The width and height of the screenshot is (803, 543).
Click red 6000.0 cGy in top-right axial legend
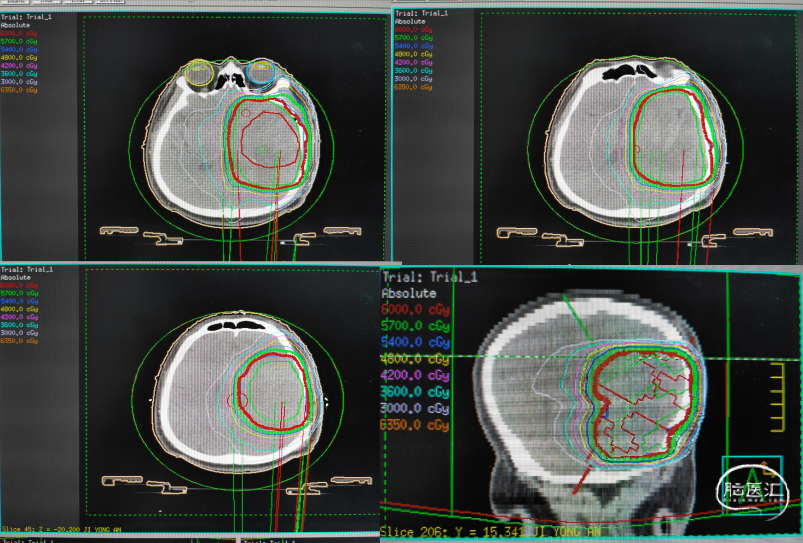click(x=413, y=30)
